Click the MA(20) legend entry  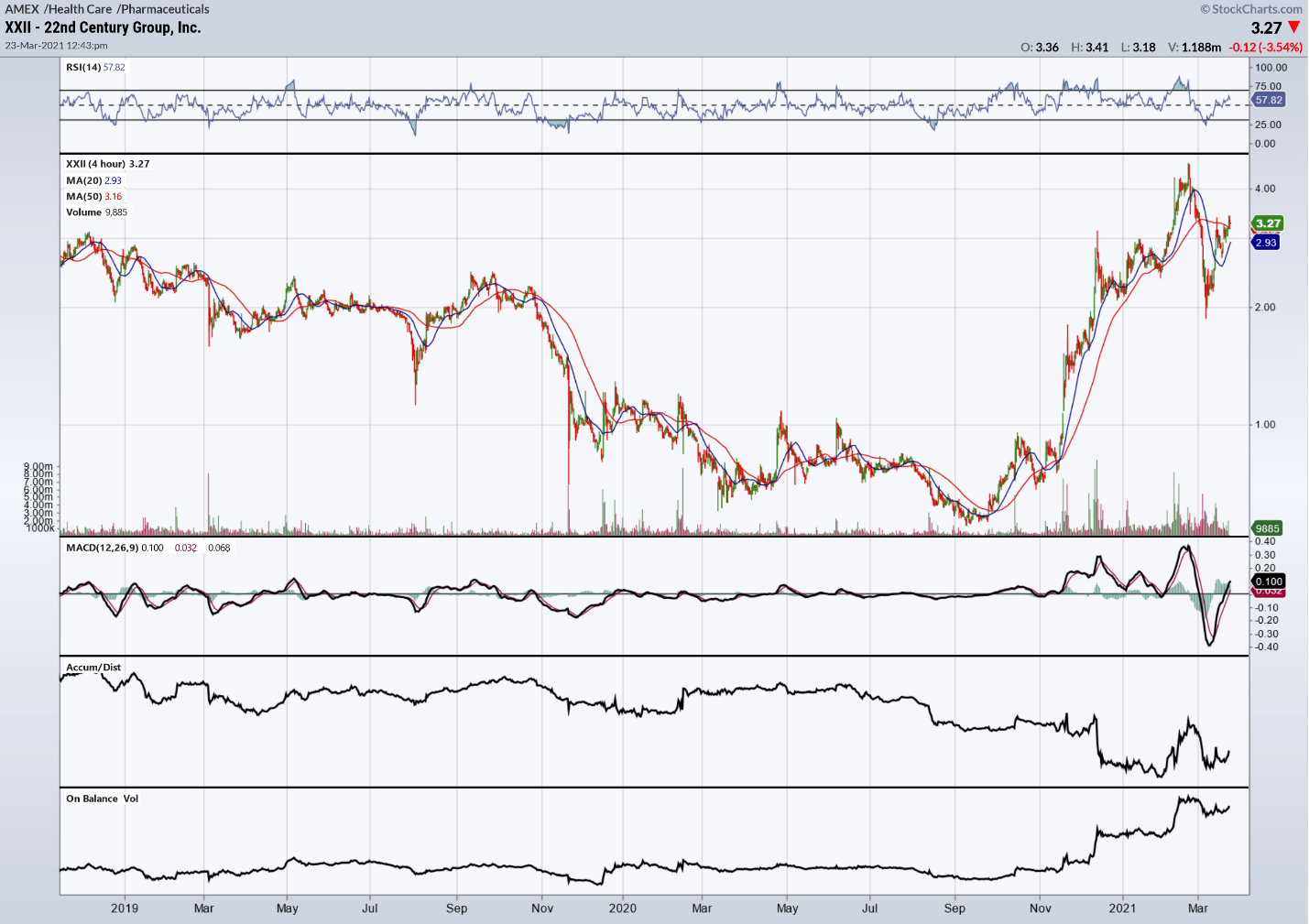(x=93, y=180)
